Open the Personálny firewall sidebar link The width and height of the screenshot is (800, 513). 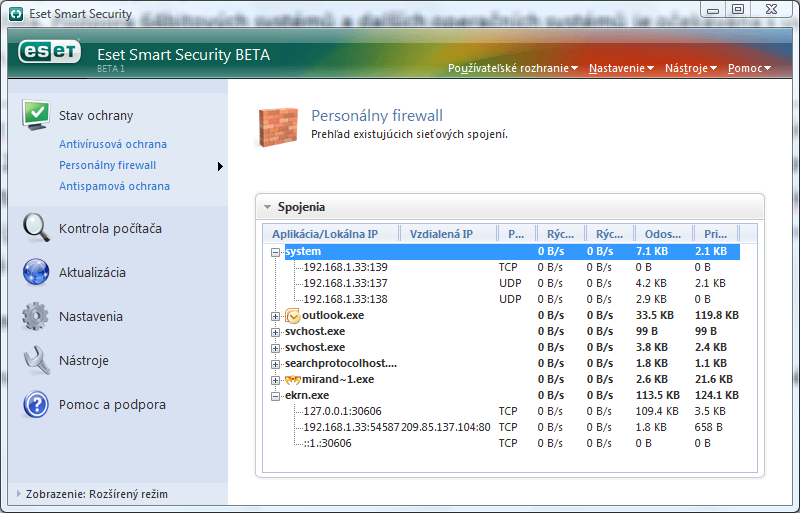(108, 165)
